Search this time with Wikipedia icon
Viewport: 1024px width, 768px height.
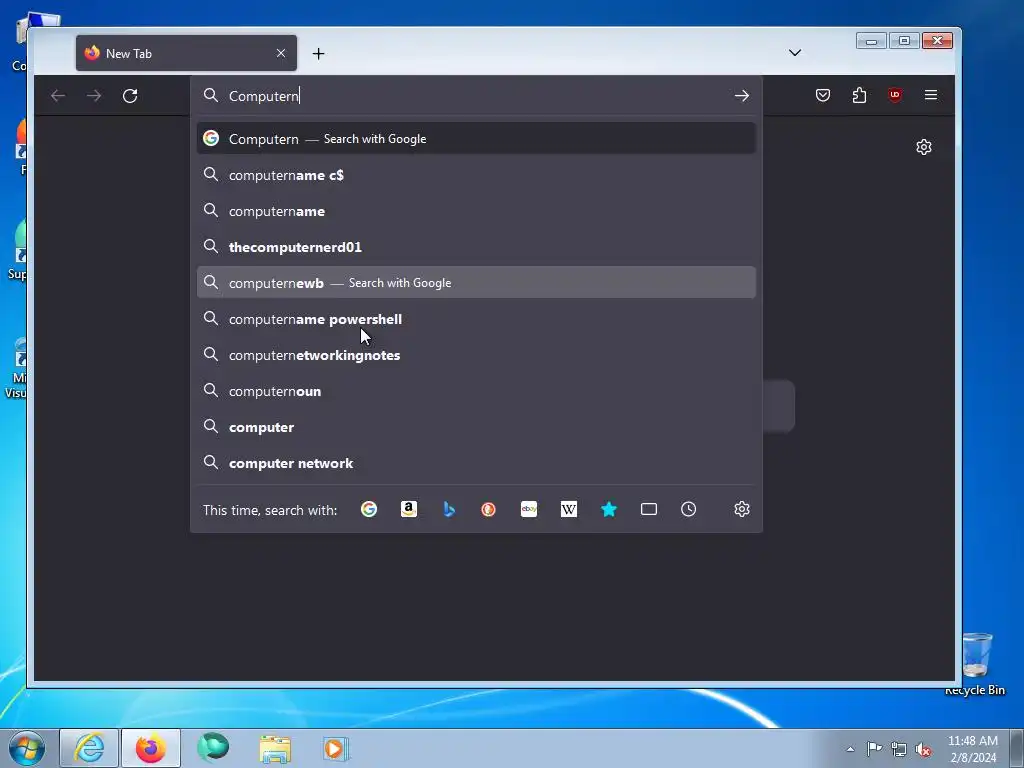(569, 509)
